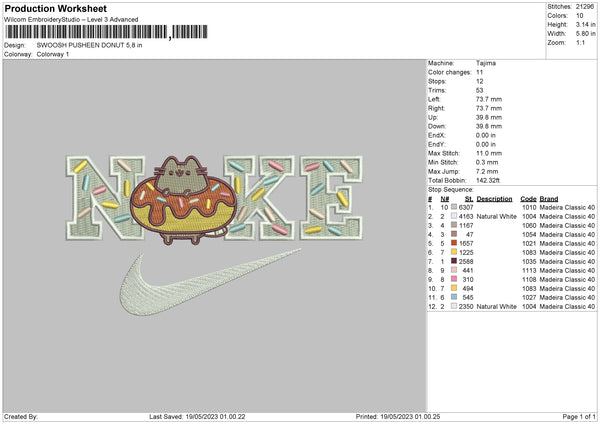Select stitch count 2588 in row 7

466,261
